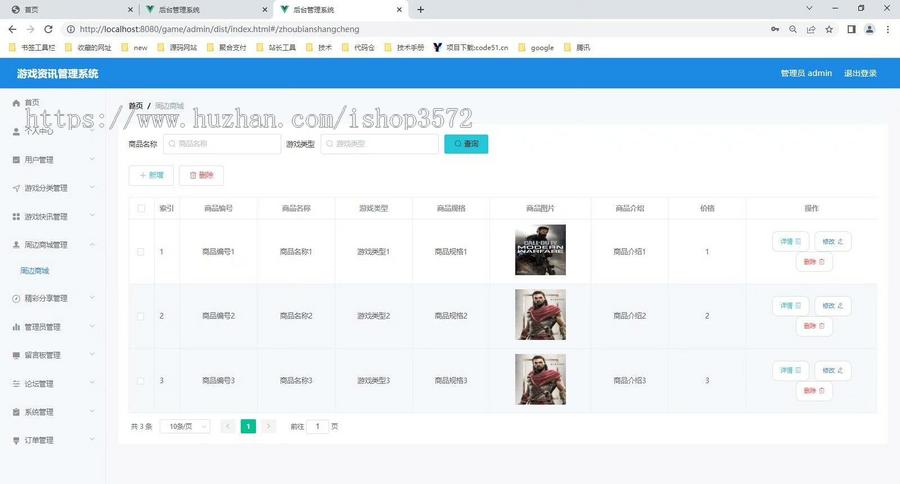The width and height of the screenshot is (900, 484).
Task: Expand the 管理员管理 menu chevron
Action: point(92,327)
